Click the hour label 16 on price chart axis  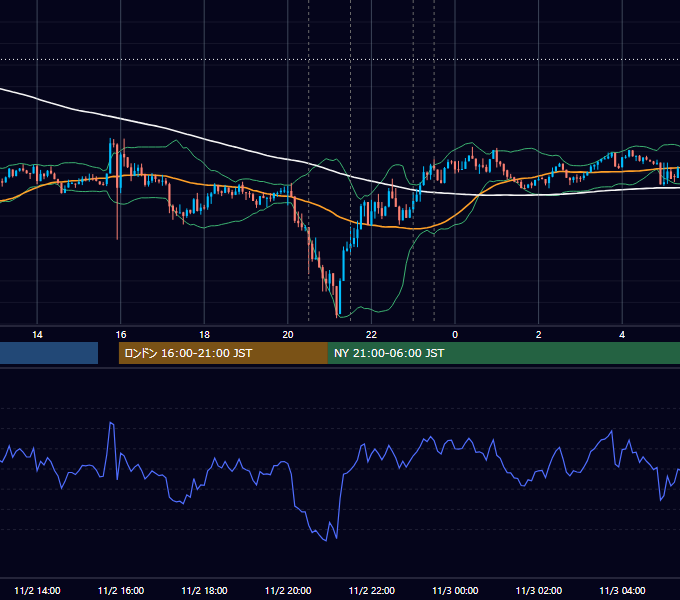tap(121, 335)
